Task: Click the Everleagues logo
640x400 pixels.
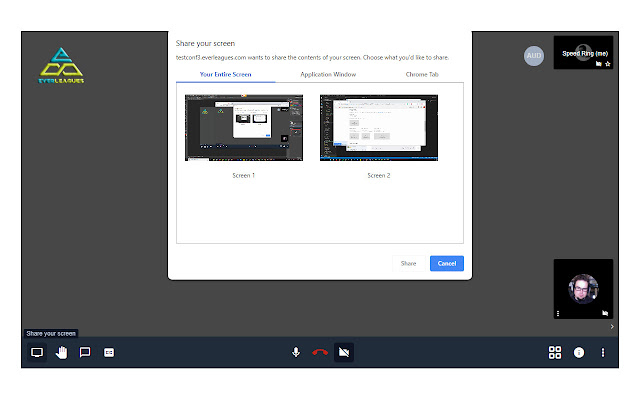Action: pyautogui.click(x=61, y=66)
